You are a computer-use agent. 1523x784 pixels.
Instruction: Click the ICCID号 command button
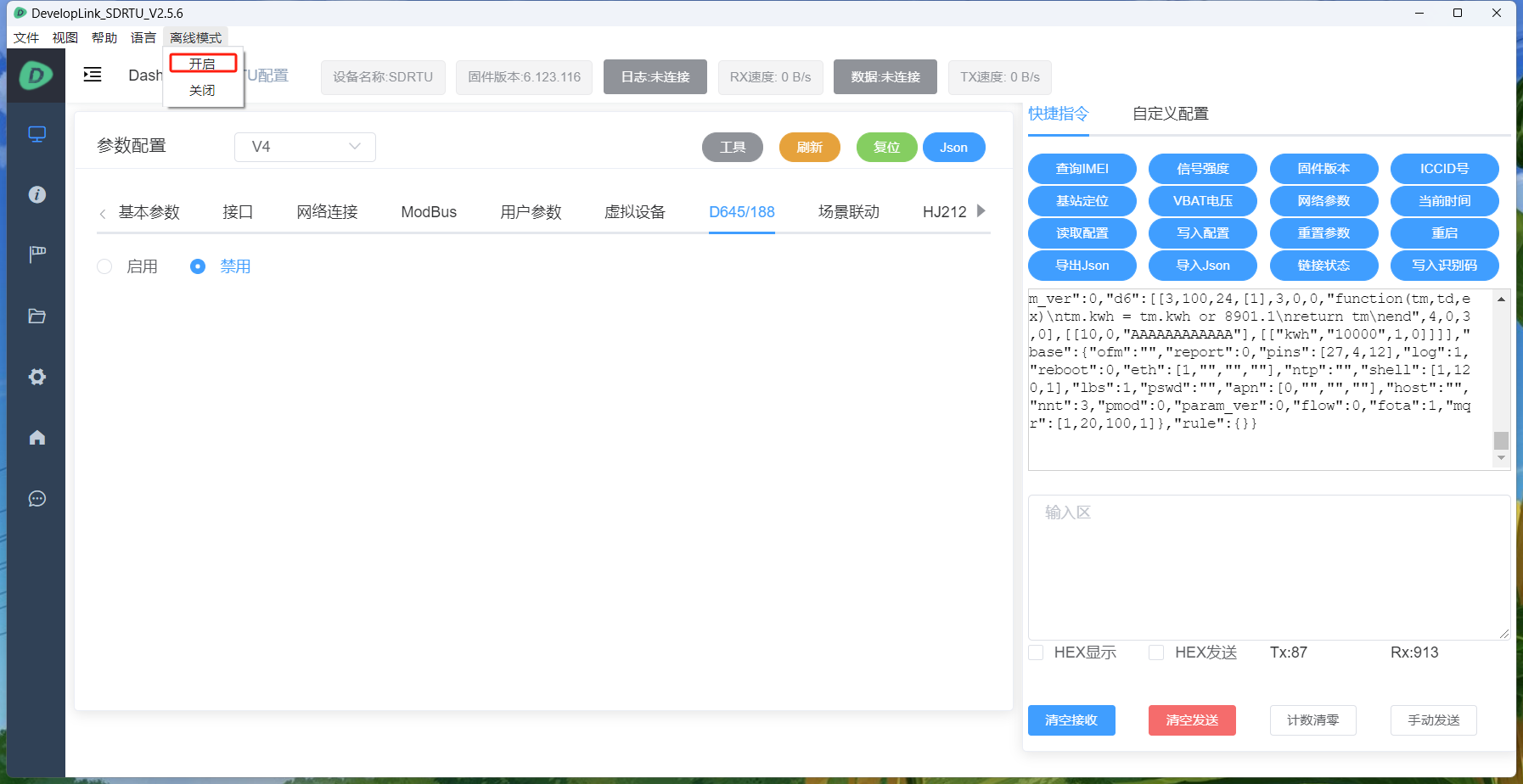[1445, 169]
